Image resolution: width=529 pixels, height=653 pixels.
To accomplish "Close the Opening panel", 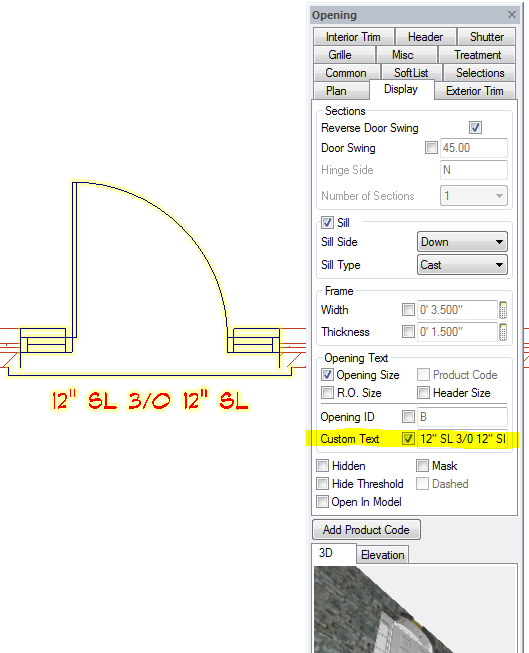I will (x=512, y=15).
